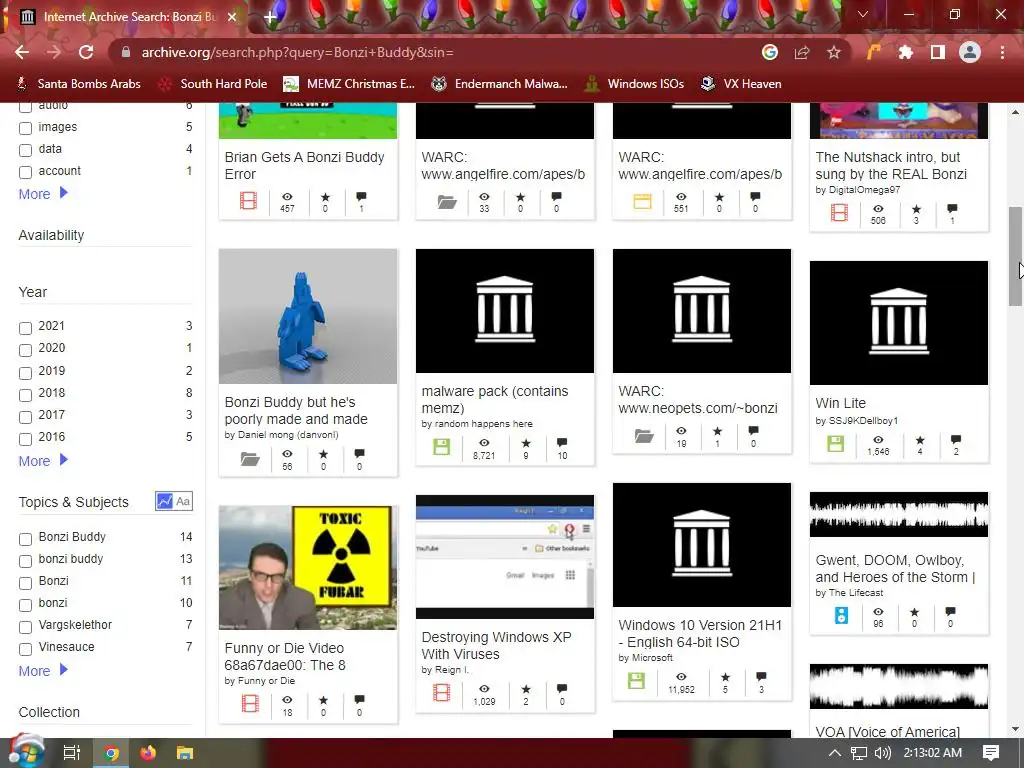Check the images media type box

(x=25, y=128)
